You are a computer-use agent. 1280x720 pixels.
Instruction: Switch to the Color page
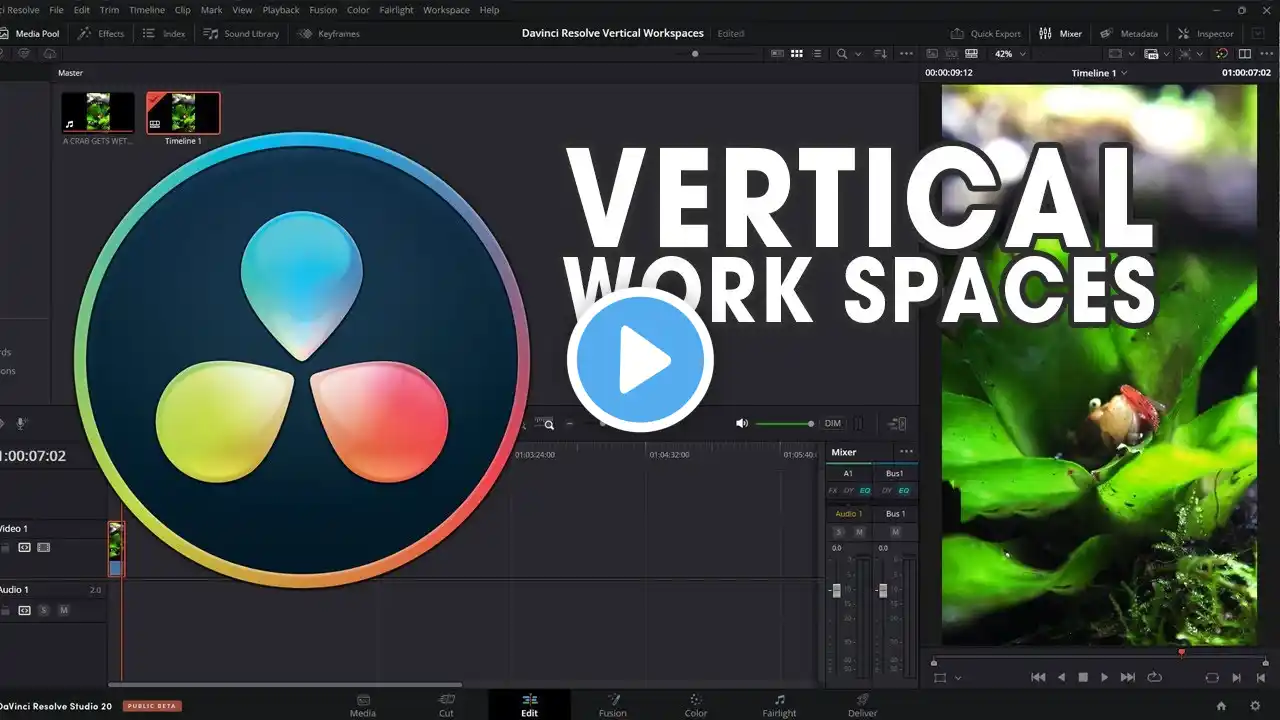point(696,705)
